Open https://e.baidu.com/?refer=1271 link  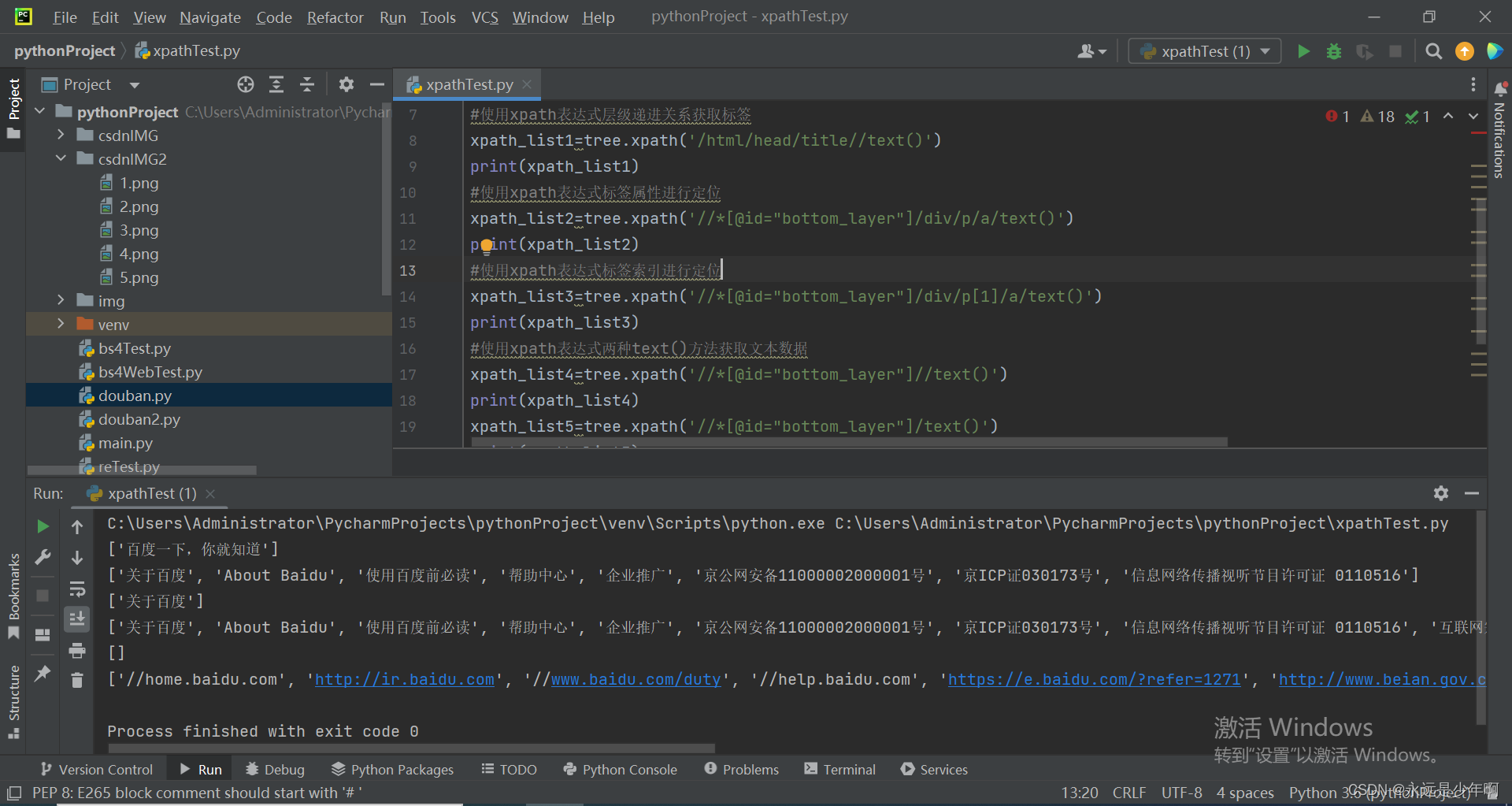point(1095,679)
